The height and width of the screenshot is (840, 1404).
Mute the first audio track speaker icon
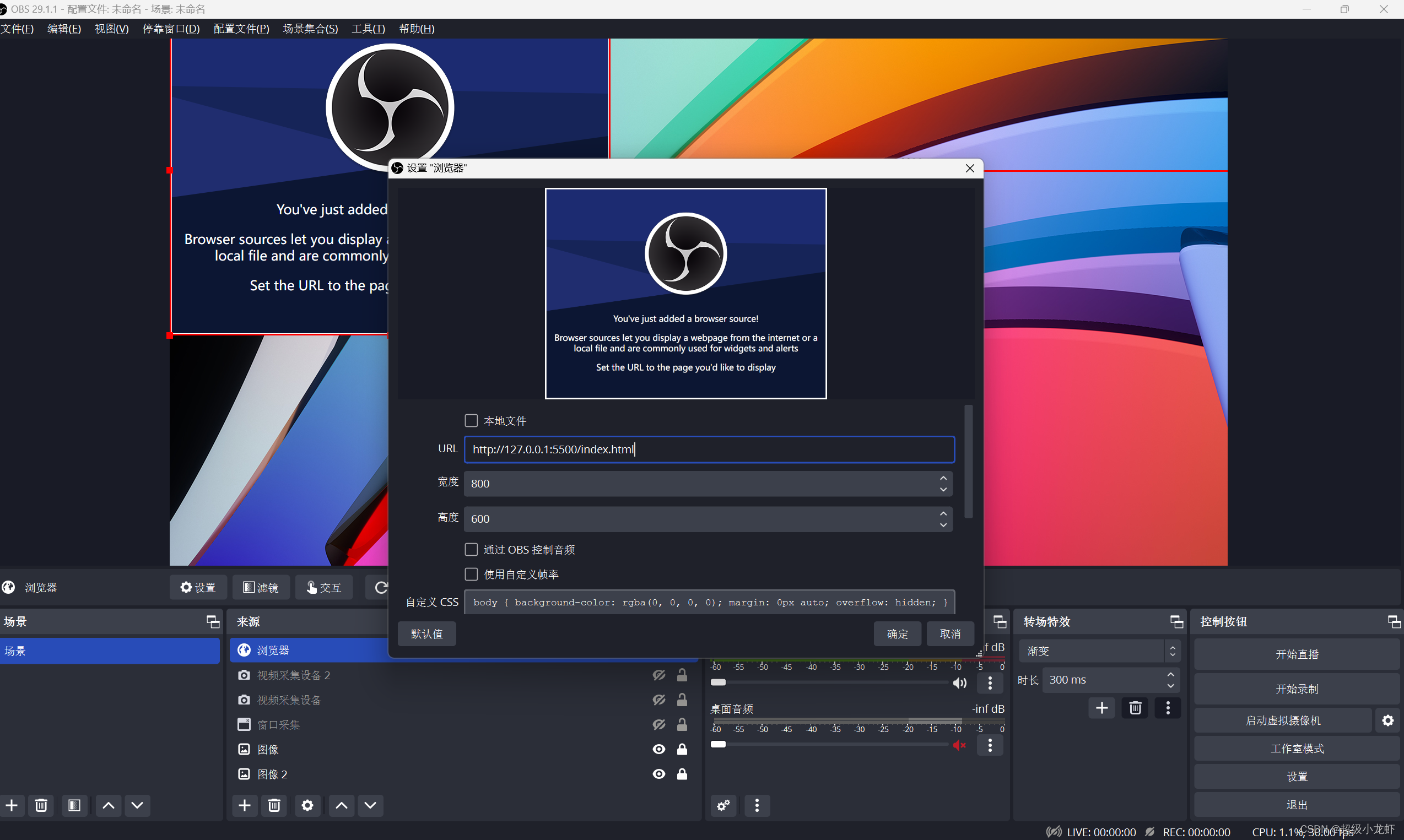coord(959,683)
